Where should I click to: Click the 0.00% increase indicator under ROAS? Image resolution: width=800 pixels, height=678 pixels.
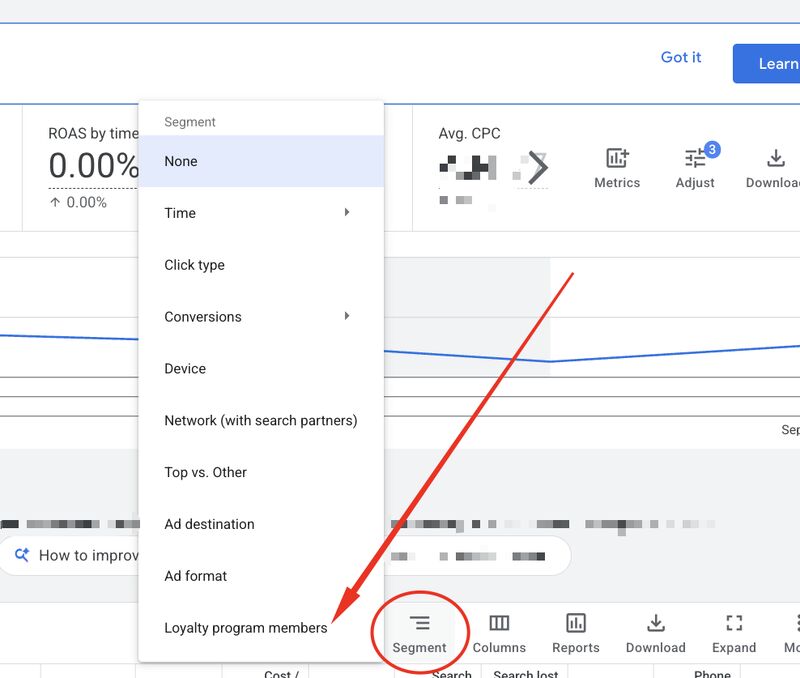pyautogui.click(x=78, y=203)
